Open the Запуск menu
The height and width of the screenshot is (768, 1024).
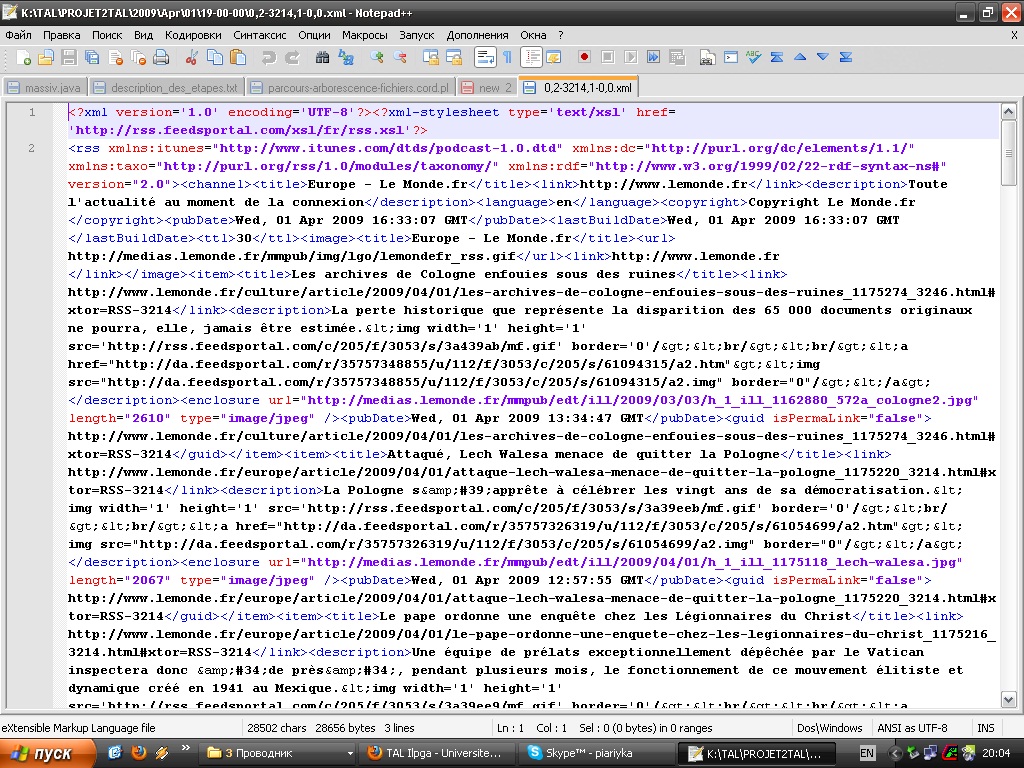coord(417,35)
